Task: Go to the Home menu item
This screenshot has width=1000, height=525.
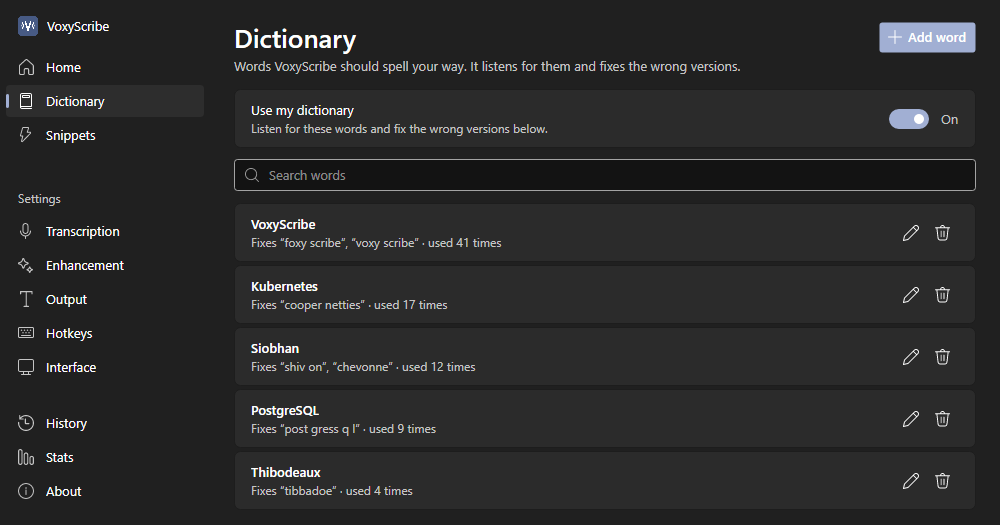Action: click(105, 67)
